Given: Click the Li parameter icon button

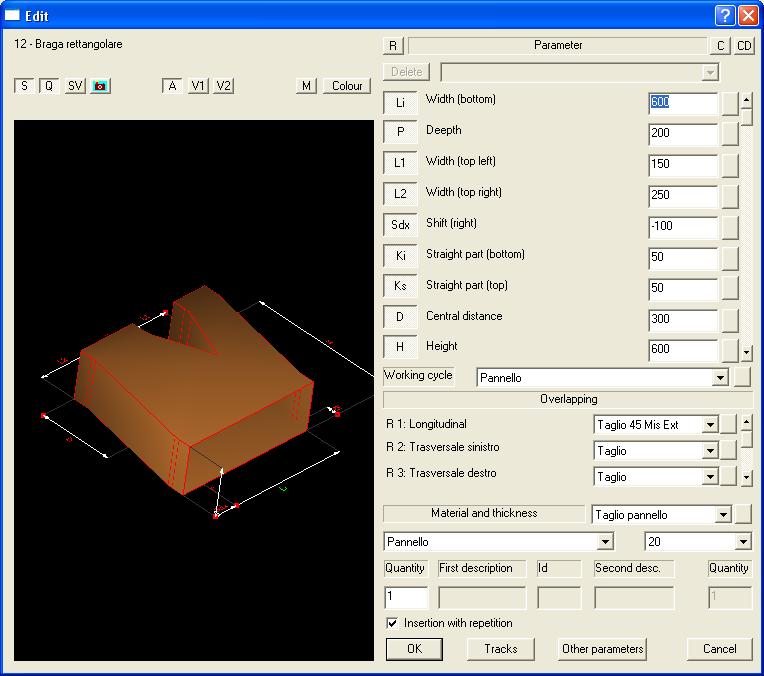Looking at the screenshot, I should [401, 103].
